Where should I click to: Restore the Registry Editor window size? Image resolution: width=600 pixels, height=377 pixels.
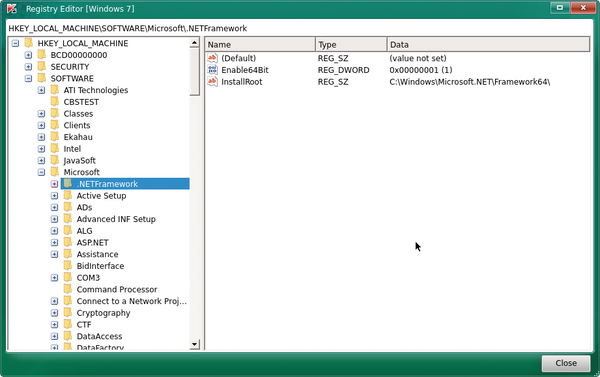tap(560, 8)
